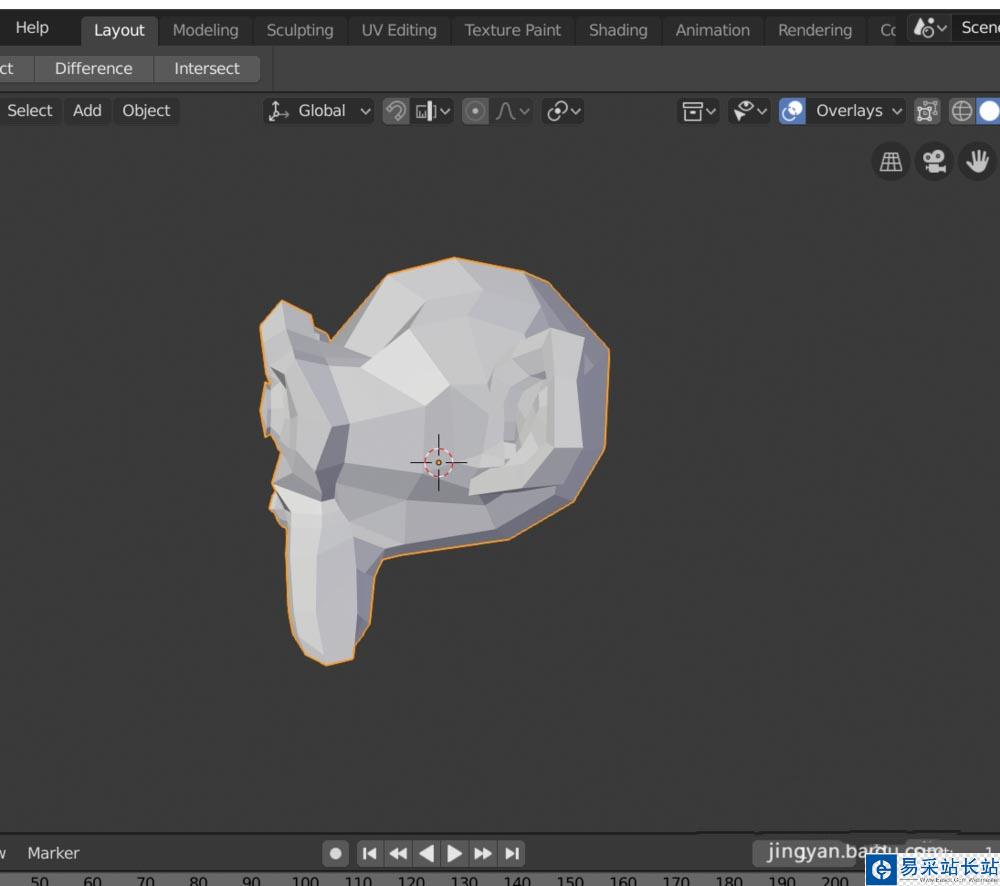Open the Object menu in viewport header

(x=146, y=110)
